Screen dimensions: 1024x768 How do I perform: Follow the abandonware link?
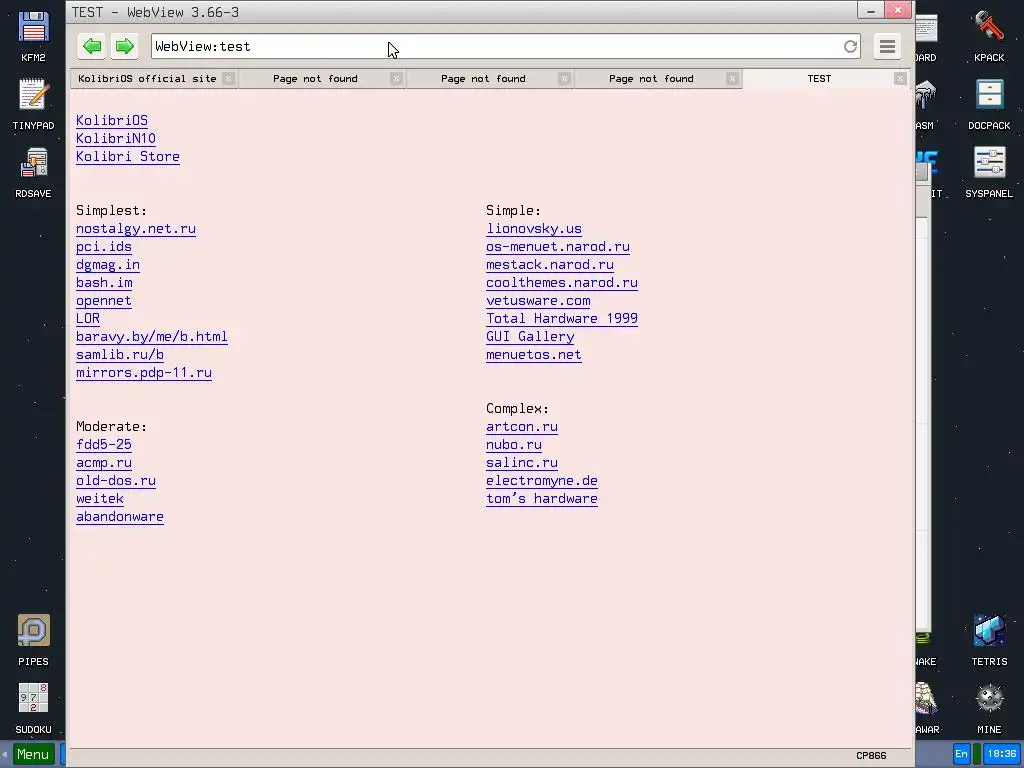tap(120, 517)
